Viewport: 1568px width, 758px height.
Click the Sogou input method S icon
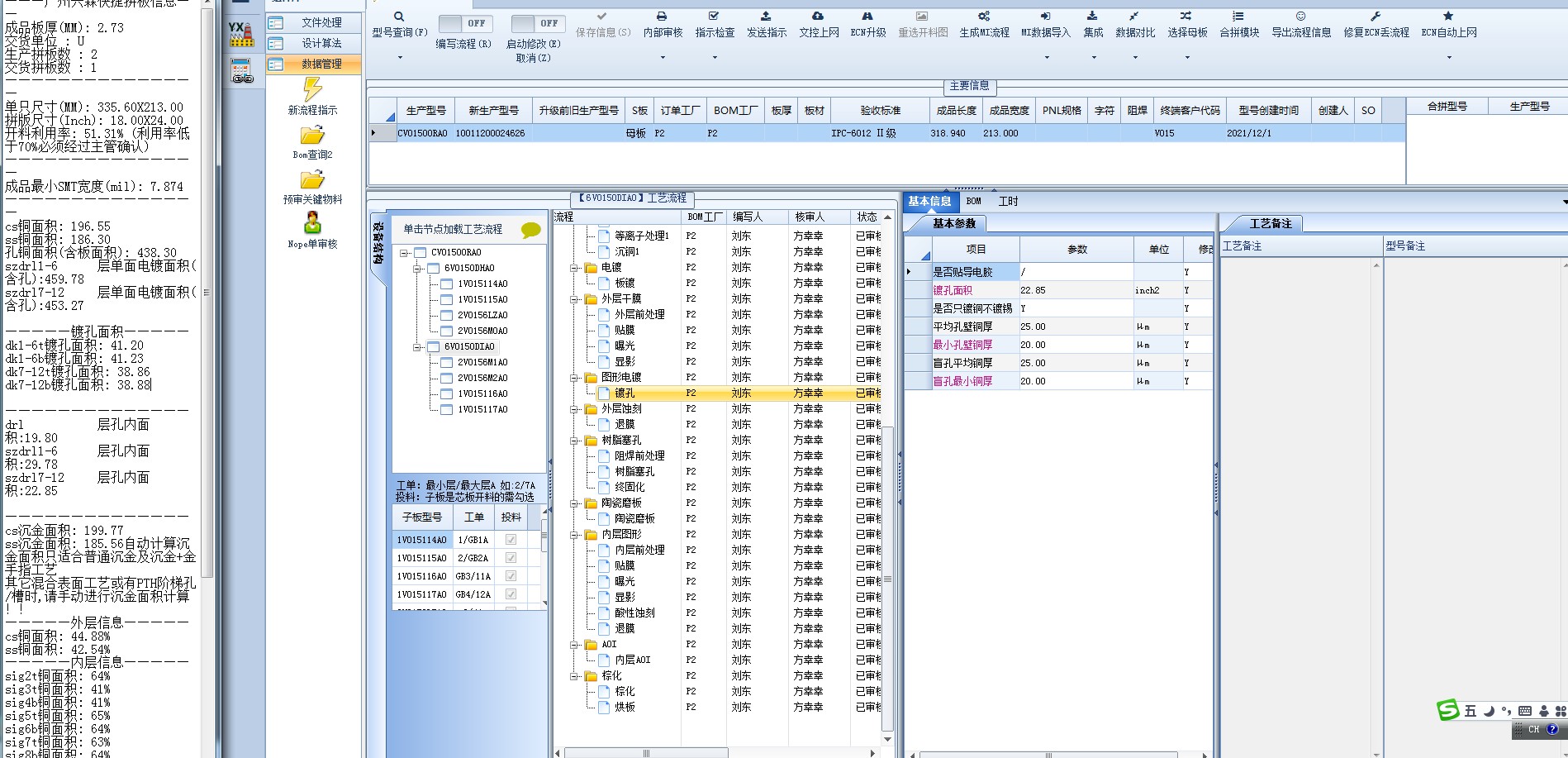(x=1448, y=710)
